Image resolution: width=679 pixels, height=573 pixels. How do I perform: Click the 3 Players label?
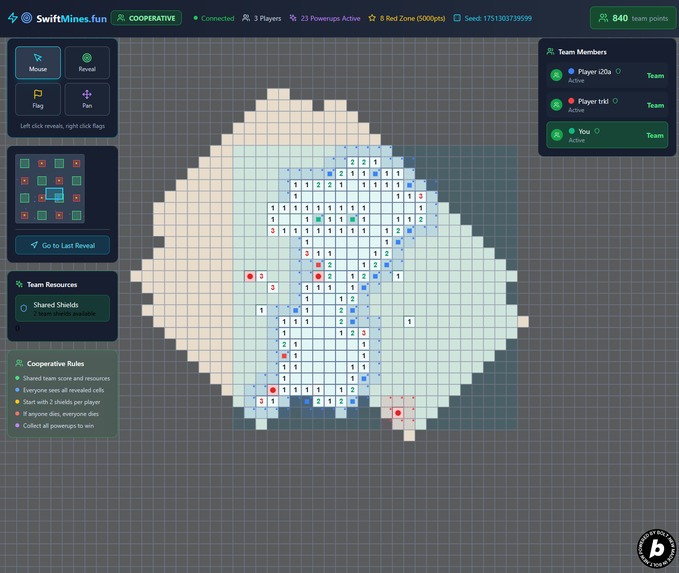click(268, 18)
